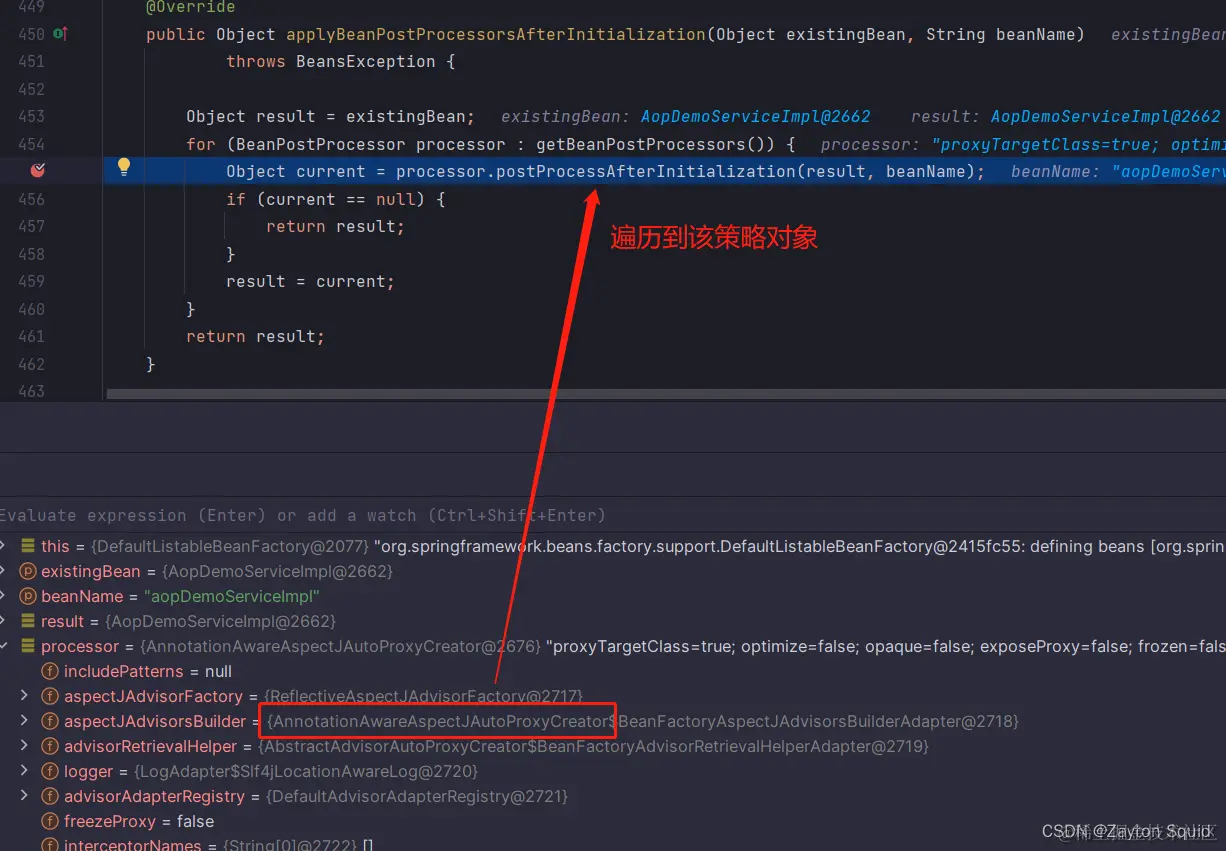
Task: Click line number 462 in the gutter
Action: 31,364
